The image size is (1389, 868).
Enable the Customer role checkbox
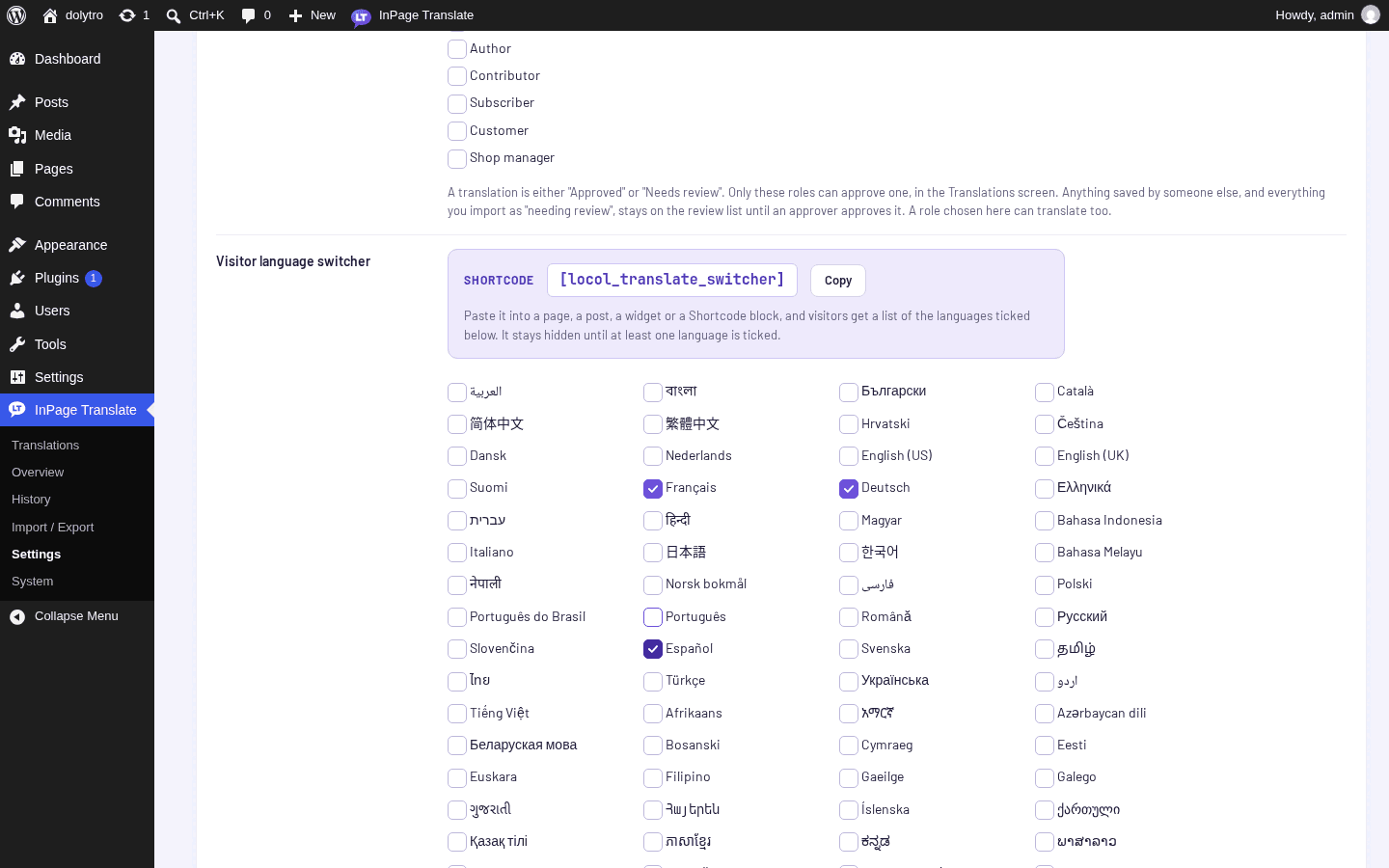pyautogui.click(x=457, y=131)
